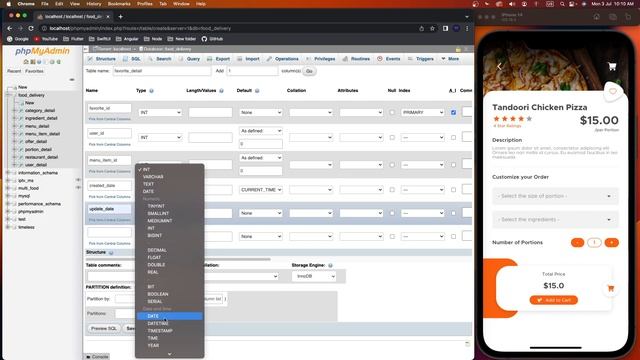Tap Add to Cart button
The width and height of the screenshot is (640, 360).
click(x=553, y=300)
